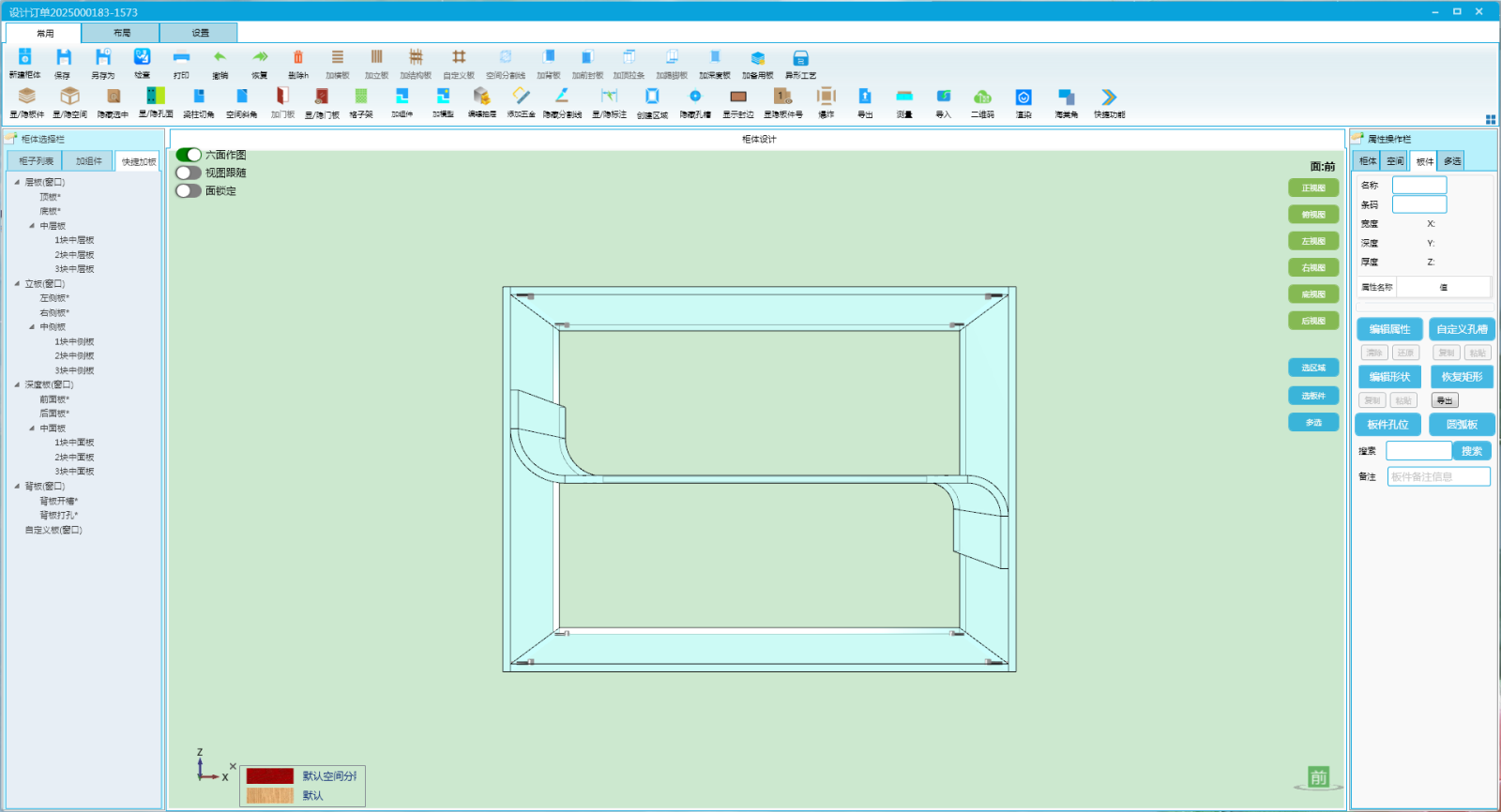Undo with the 撤销 arrow icon
The height and width of the screenshot is (812, 1501).
[220, 58]
